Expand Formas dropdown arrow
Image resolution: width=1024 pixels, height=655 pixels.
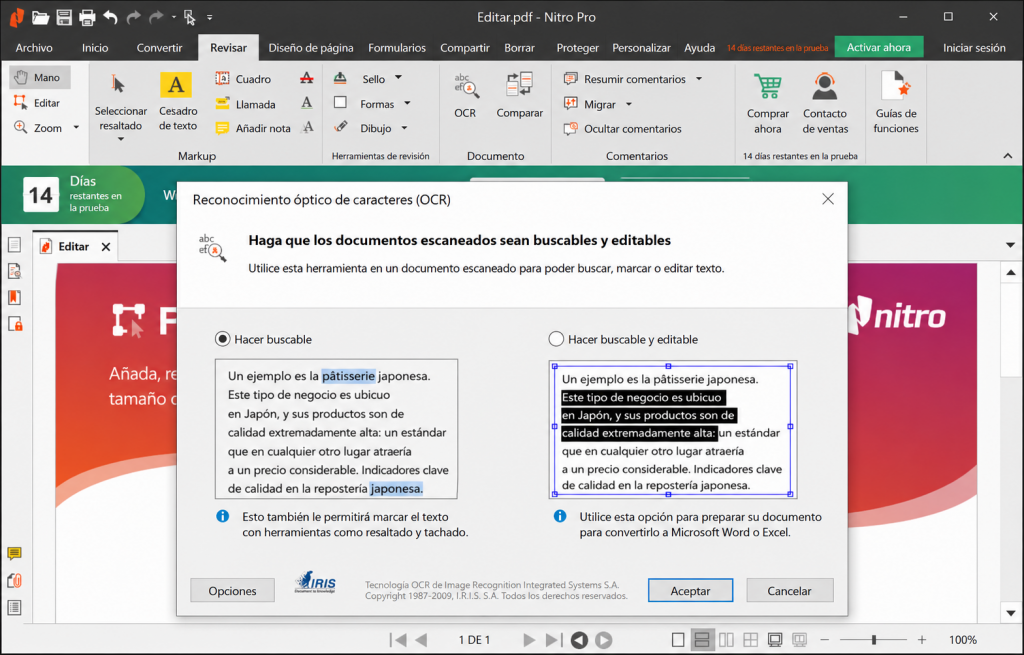coord(407,103)
